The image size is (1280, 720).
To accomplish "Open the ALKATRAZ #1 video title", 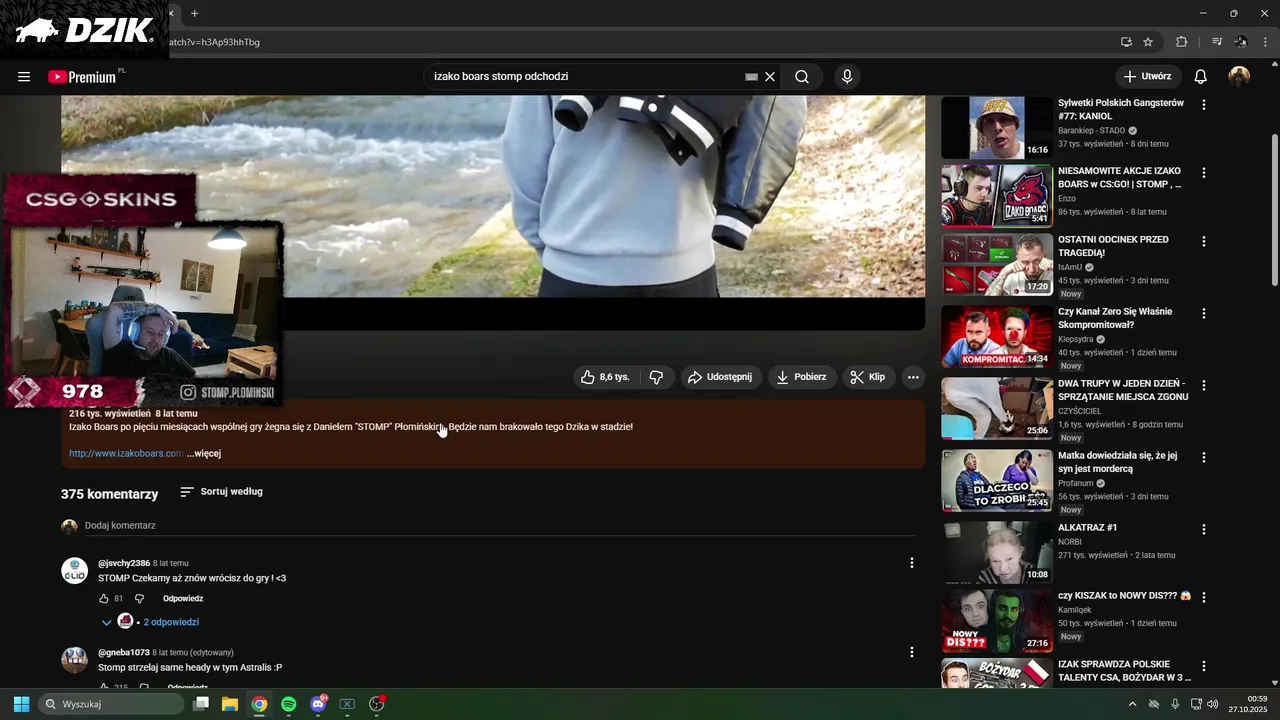I will (1087, 528).
